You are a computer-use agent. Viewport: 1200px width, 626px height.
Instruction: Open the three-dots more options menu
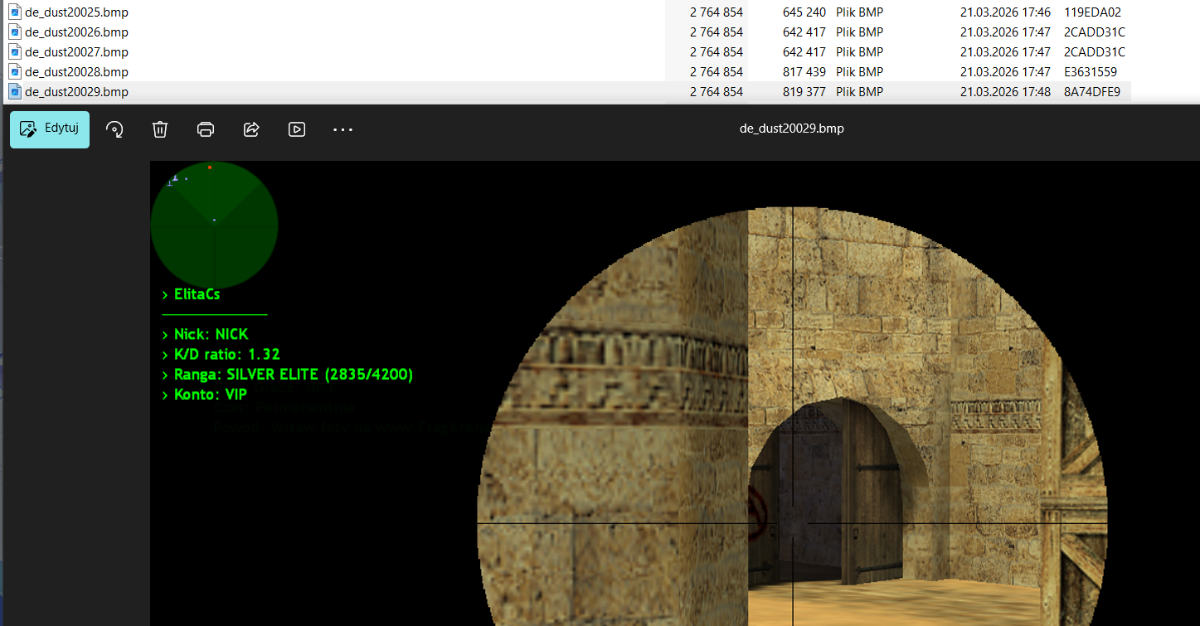click(343, 129)
